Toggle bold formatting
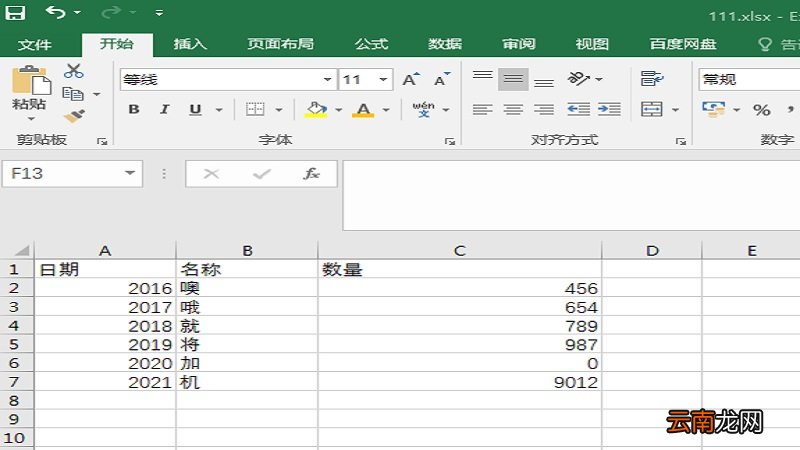Viewport: 800px width, 450px height. click(134, 109)
